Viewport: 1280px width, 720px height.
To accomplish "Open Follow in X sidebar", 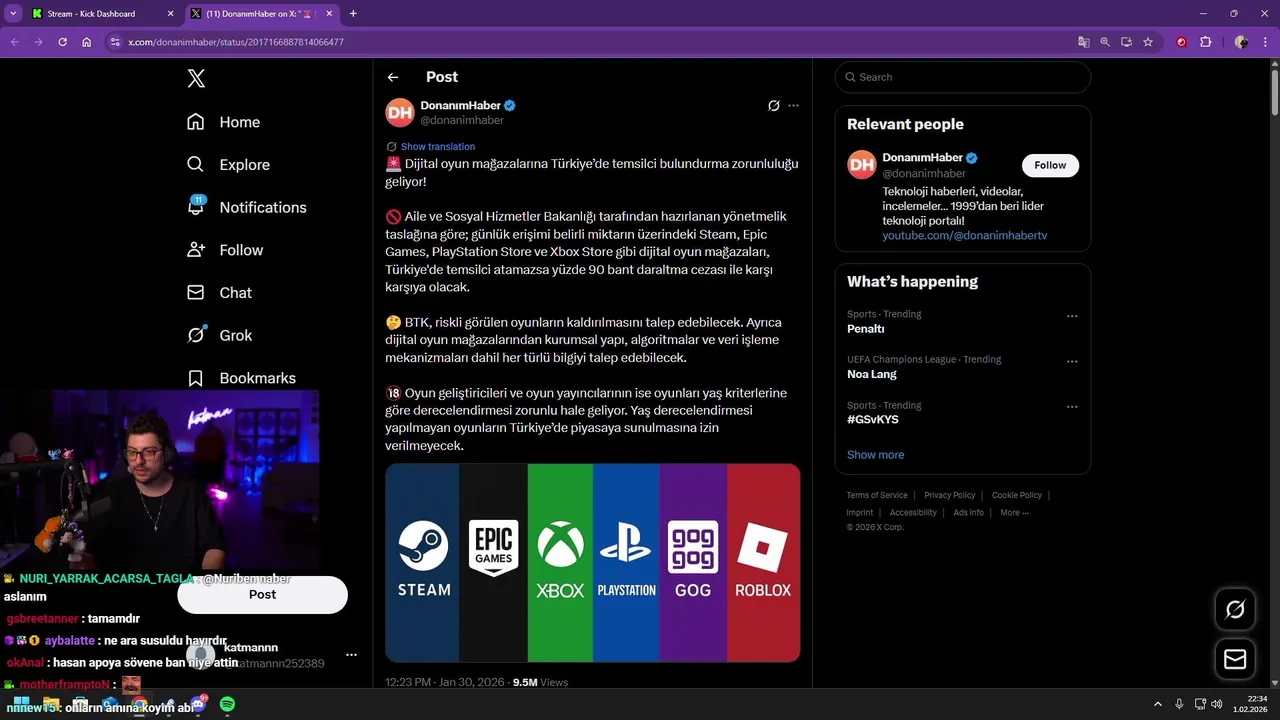I will (225, 250).
